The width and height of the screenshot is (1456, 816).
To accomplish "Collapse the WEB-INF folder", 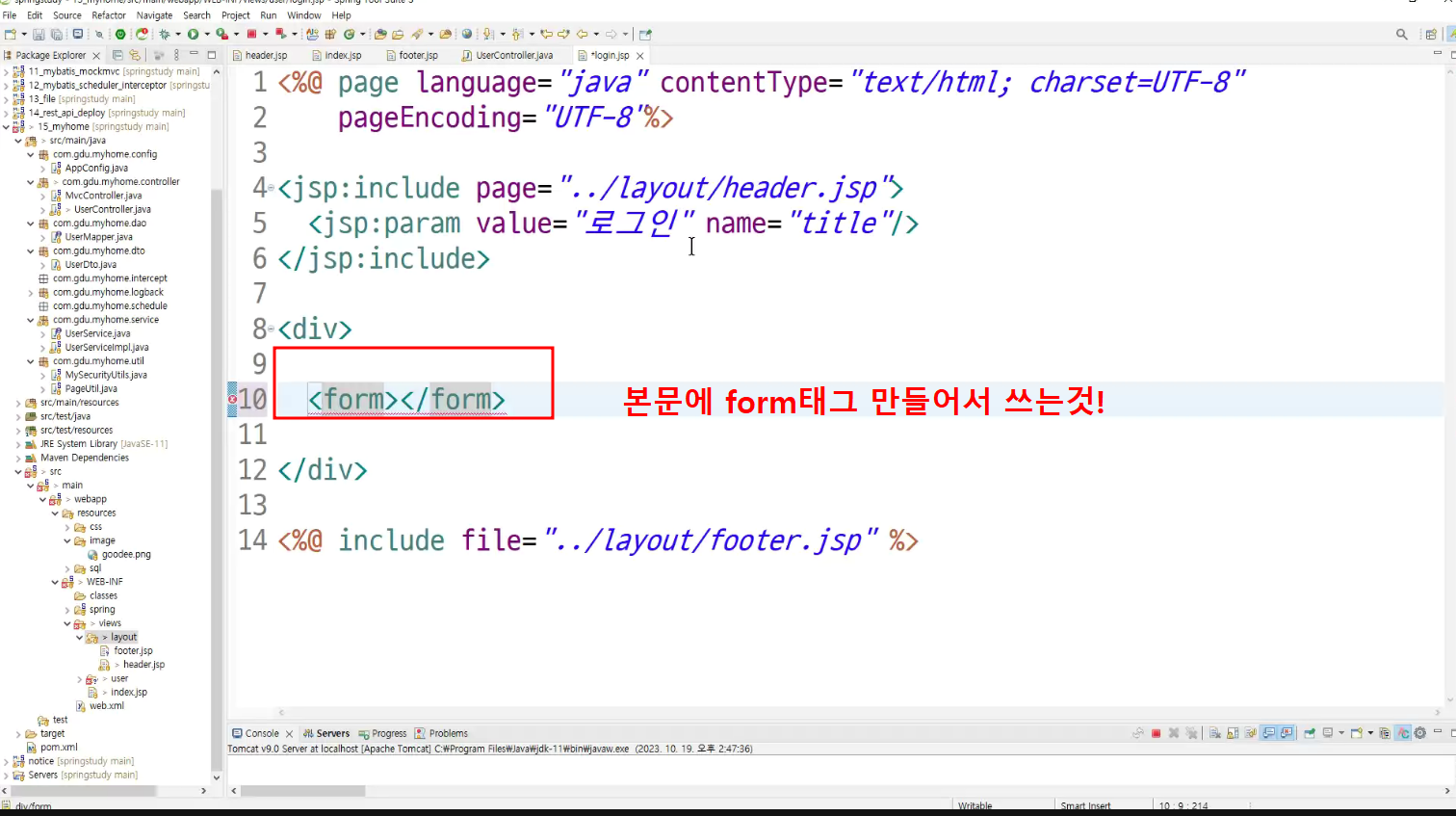I will (x=55, y=582).
